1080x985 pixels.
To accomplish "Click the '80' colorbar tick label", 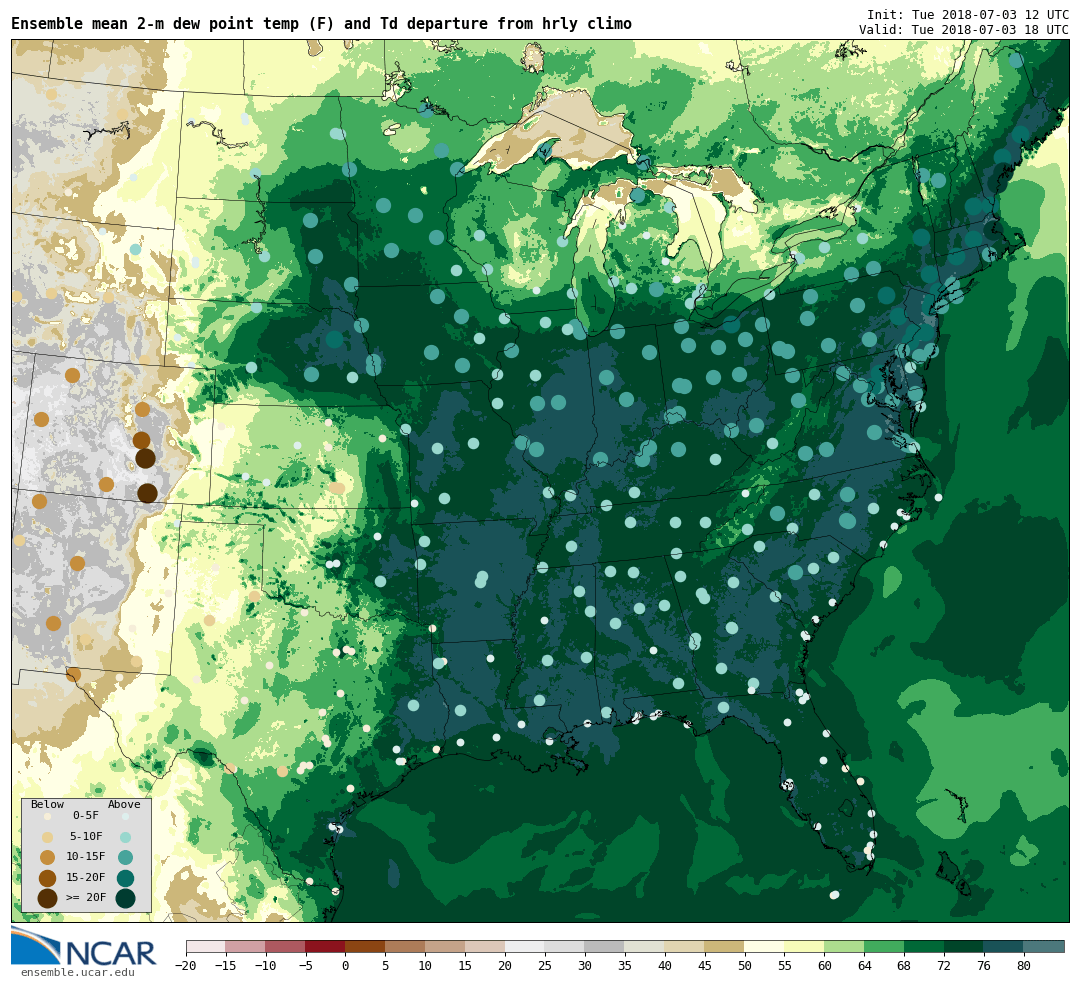I will pyautogui.click(x=1024, y=966).
